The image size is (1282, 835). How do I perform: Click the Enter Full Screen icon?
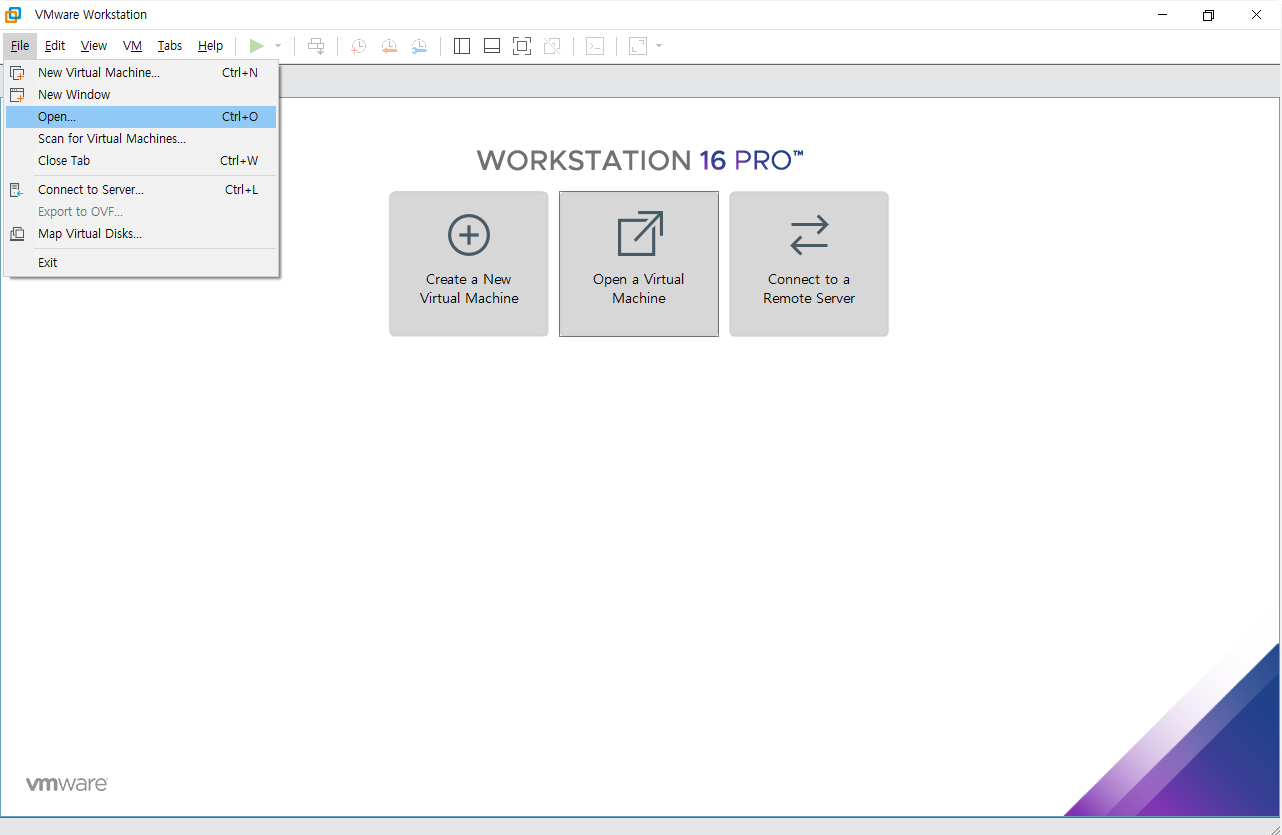point(521,46)
